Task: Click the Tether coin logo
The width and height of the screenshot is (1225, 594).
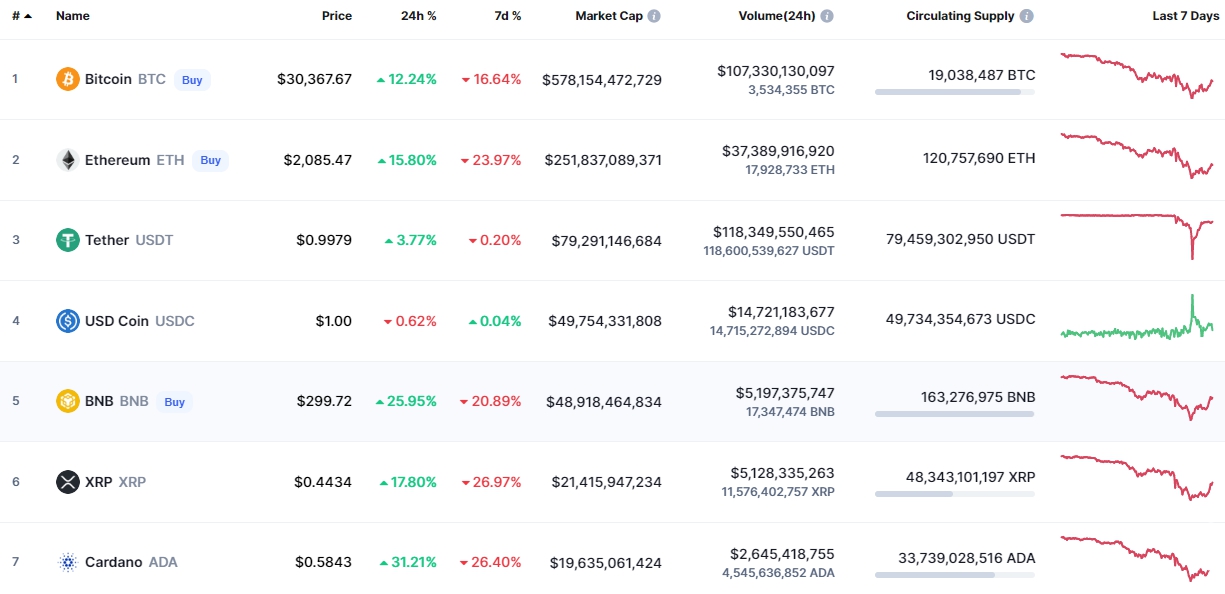Action: coord(68,240)
